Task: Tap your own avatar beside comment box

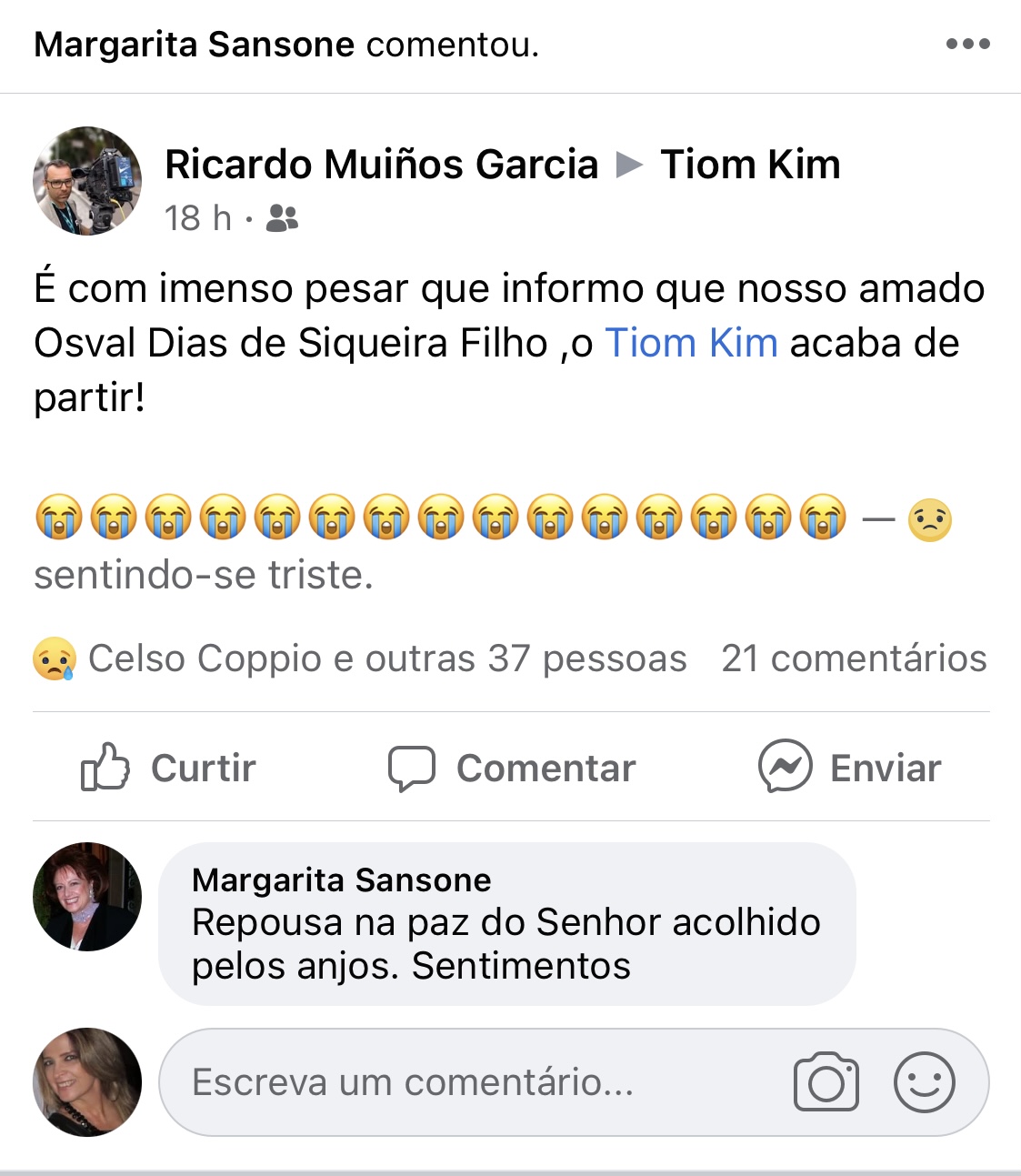Action: coord(87,1082)
